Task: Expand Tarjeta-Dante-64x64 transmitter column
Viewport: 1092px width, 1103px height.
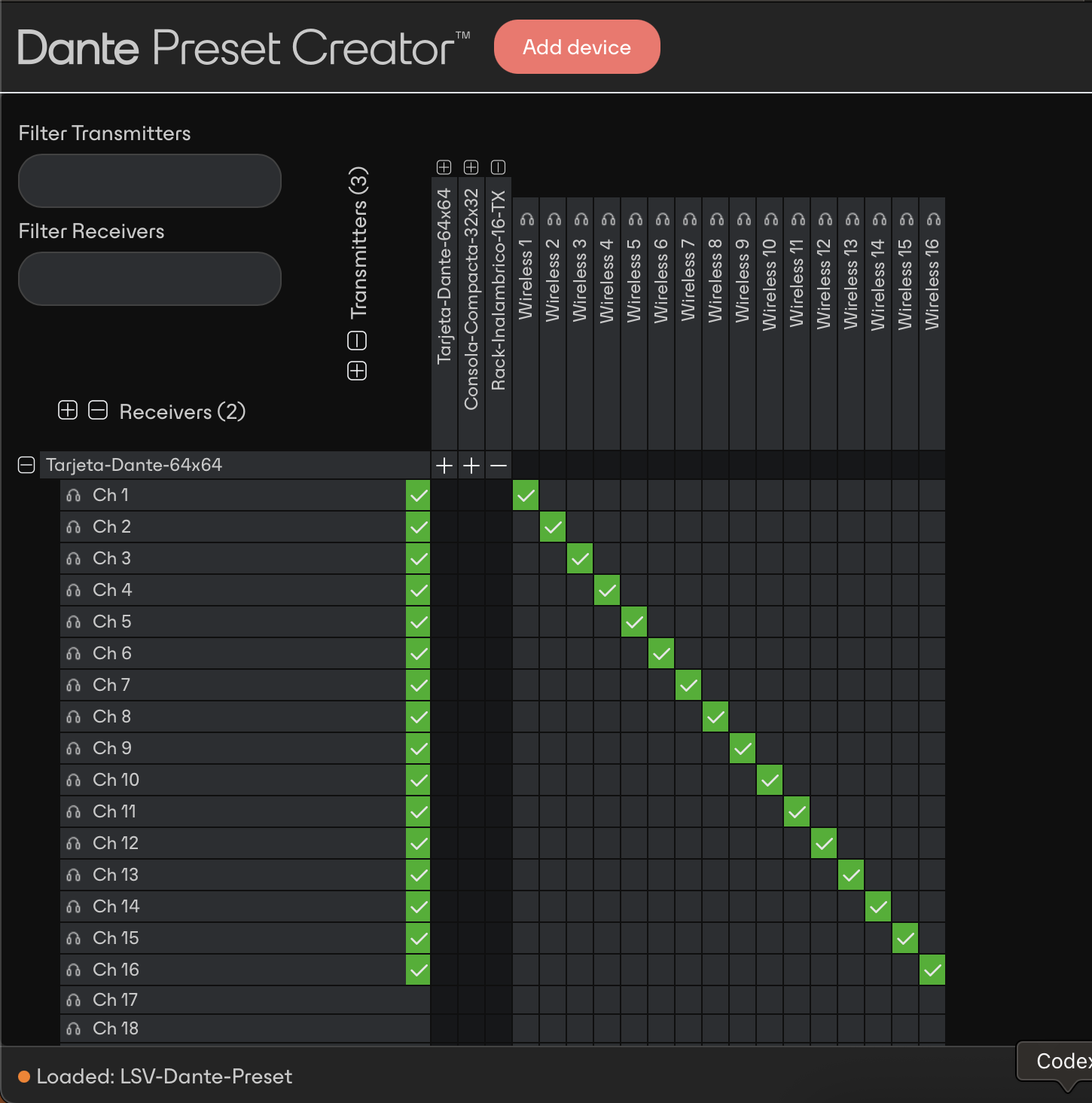Action: 444,167
